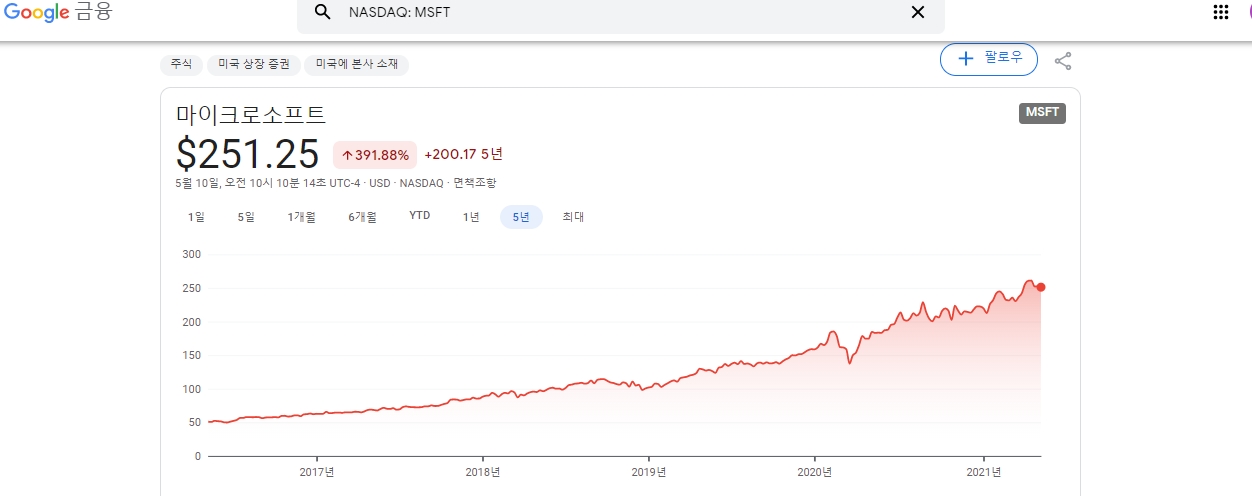Click the share icon
Image resolution: width=1252 pixels, height=496 pixels.
pos(1063,61)
